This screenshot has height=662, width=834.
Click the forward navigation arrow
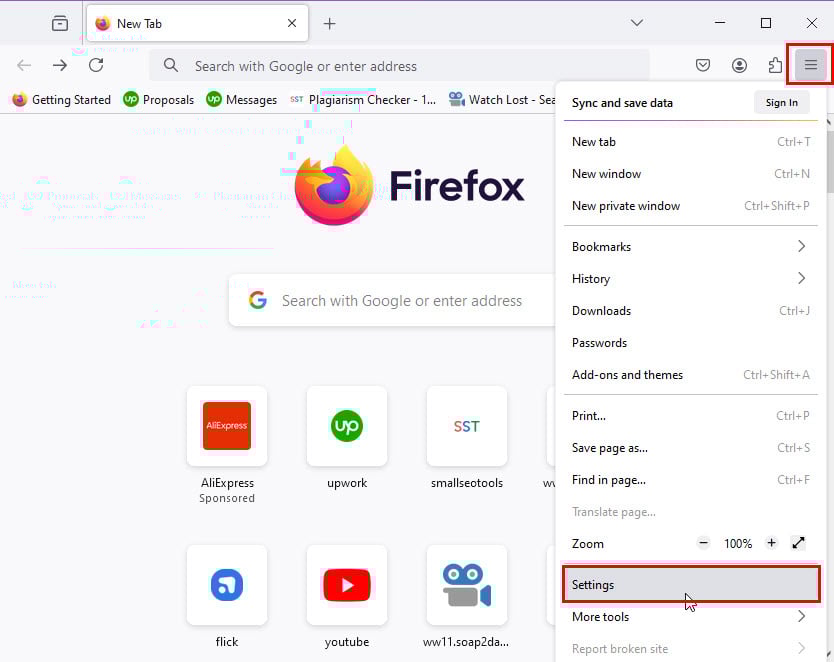[60, 66]
